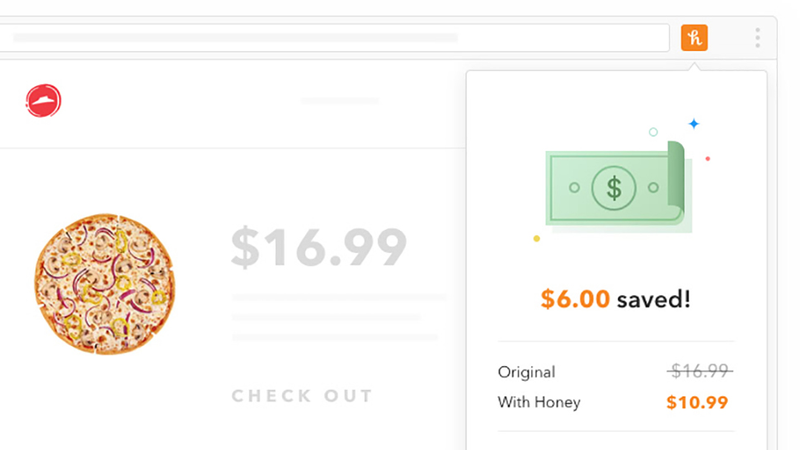Select the pizza product image

tap(105, 284)
